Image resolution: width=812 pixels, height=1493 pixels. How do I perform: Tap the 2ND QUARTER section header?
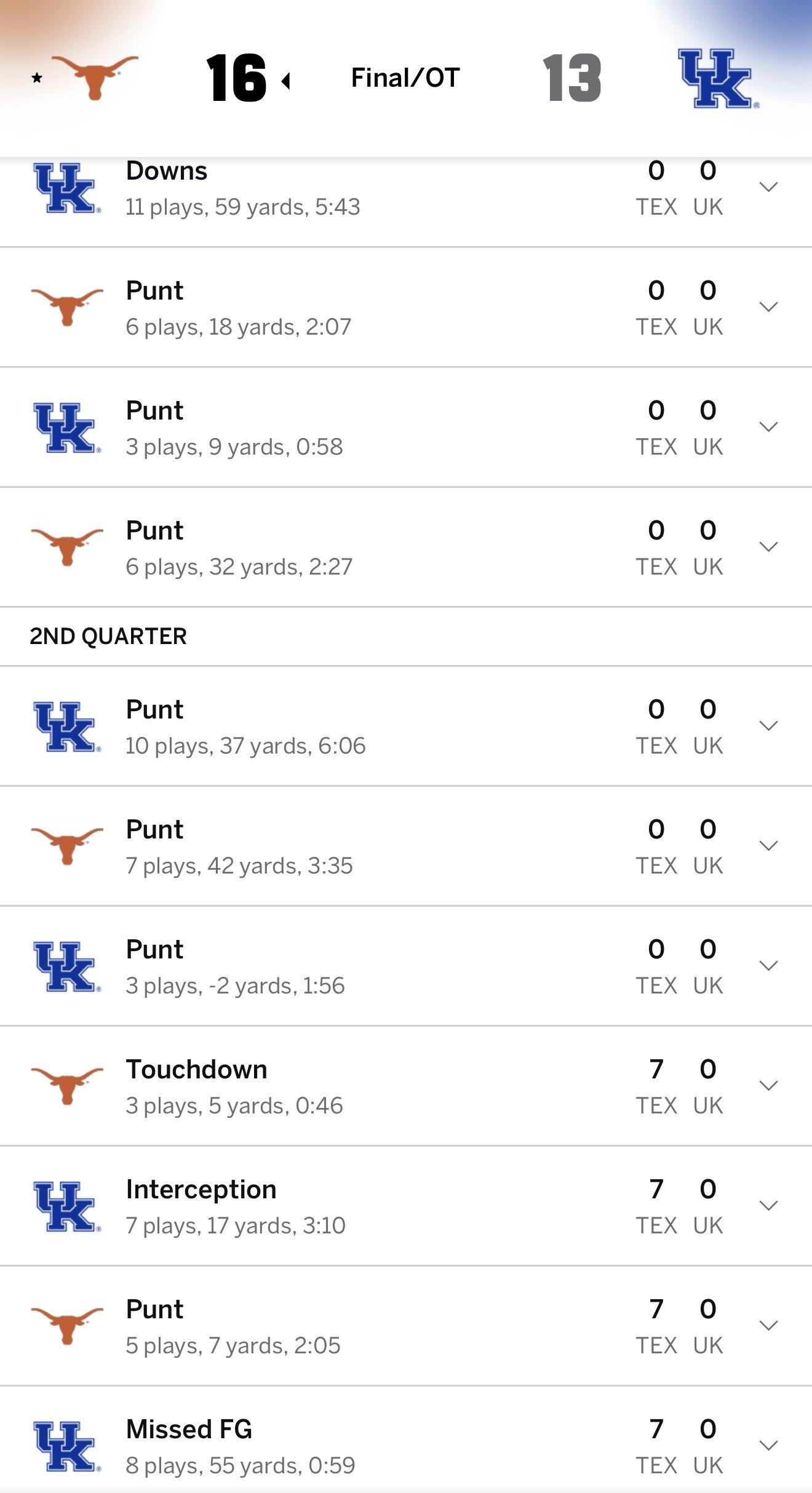[x=108, y=636]
